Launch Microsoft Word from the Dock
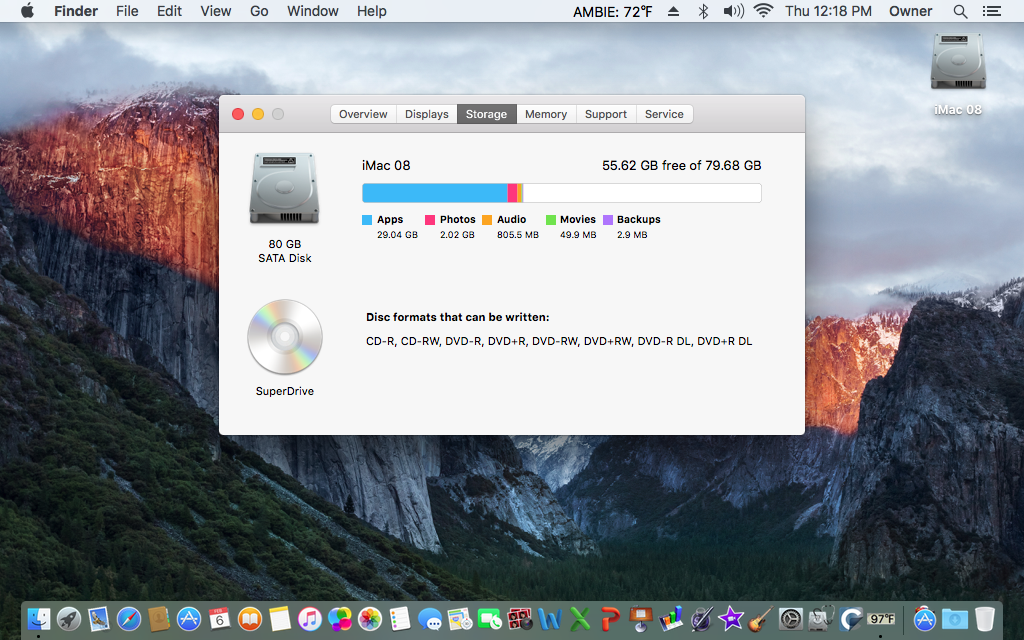Screen dimensions: 1024x640 click(550, 618)
